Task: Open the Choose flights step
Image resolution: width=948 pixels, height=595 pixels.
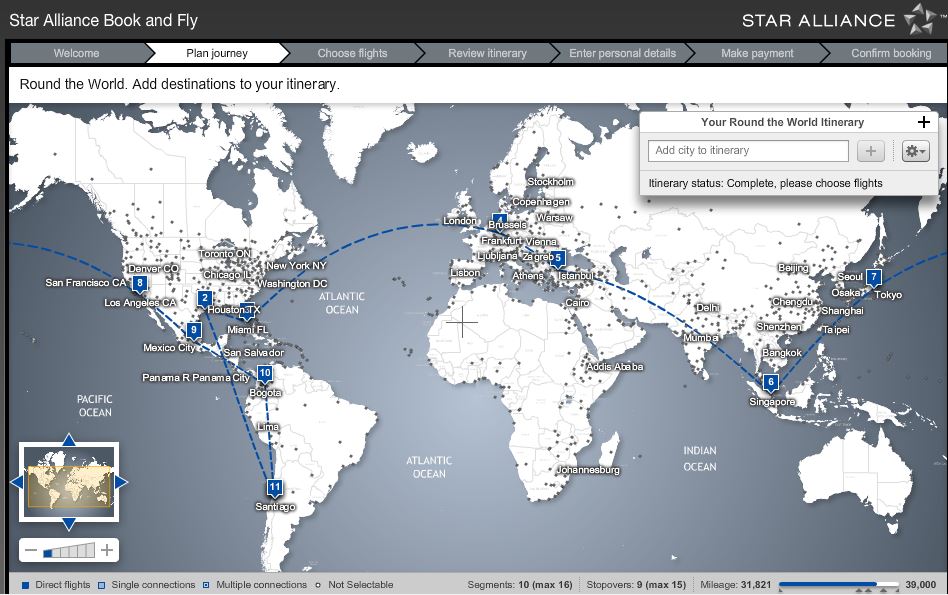Action: (x=352, y=53)
